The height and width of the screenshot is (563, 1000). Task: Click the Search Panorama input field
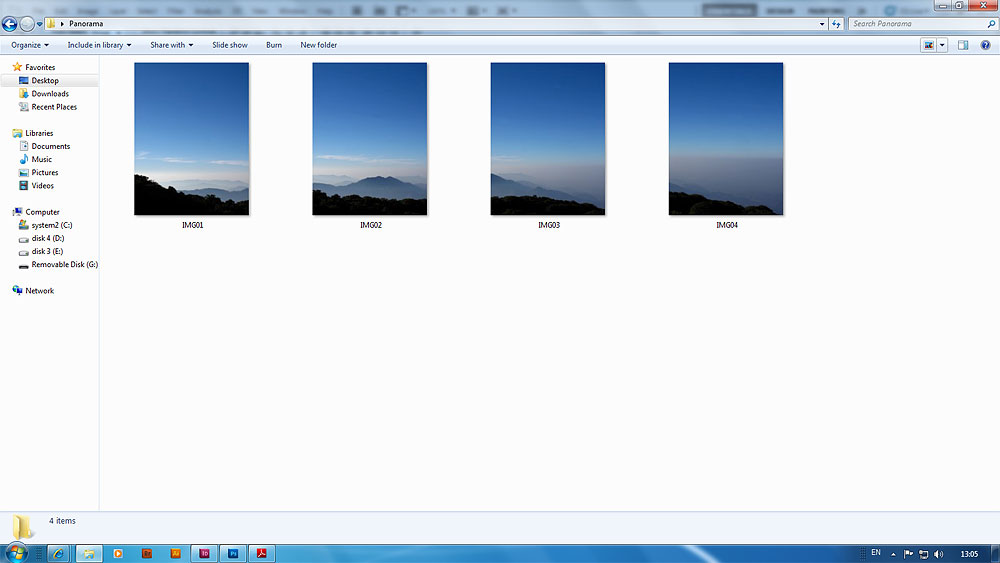(x=915, y=24)
